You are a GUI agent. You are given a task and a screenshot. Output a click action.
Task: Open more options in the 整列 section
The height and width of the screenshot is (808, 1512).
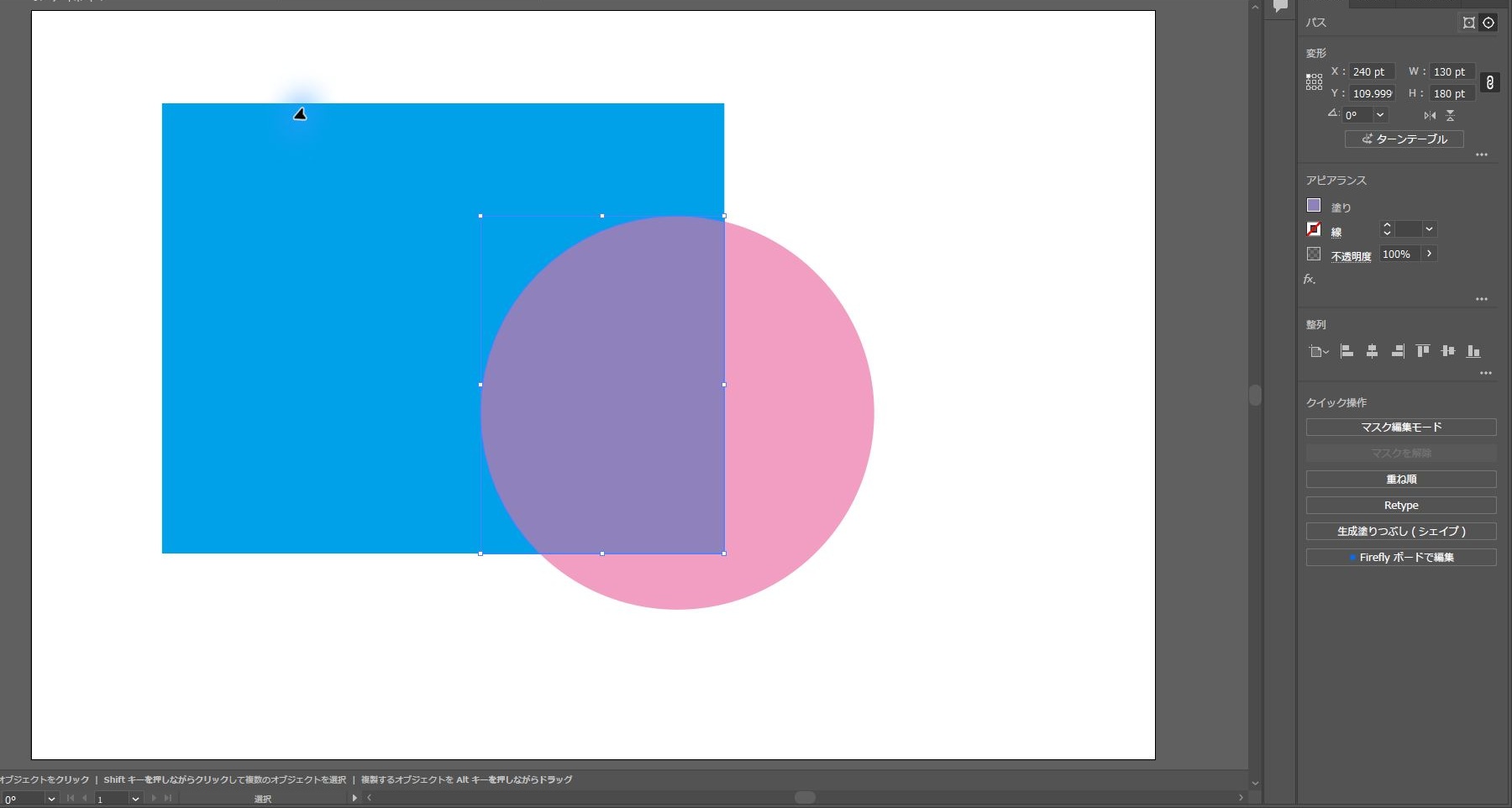pyautogui.click(x=1486, y=373)
